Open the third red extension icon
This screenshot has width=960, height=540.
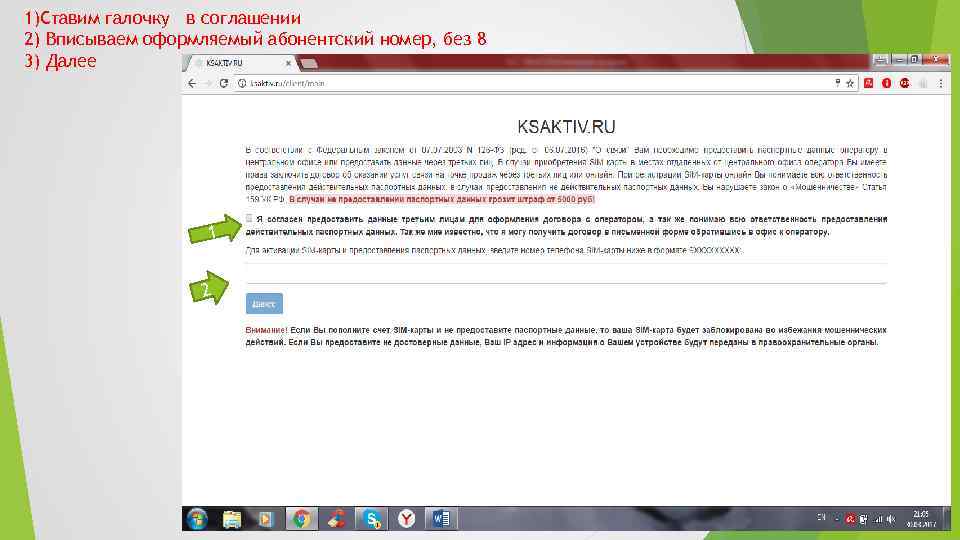point(904,83)
